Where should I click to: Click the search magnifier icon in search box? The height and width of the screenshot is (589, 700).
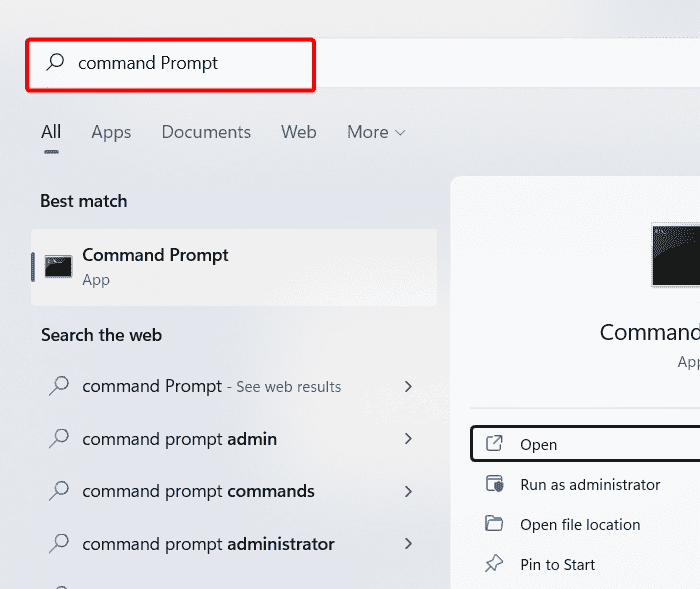click(56, 63)
